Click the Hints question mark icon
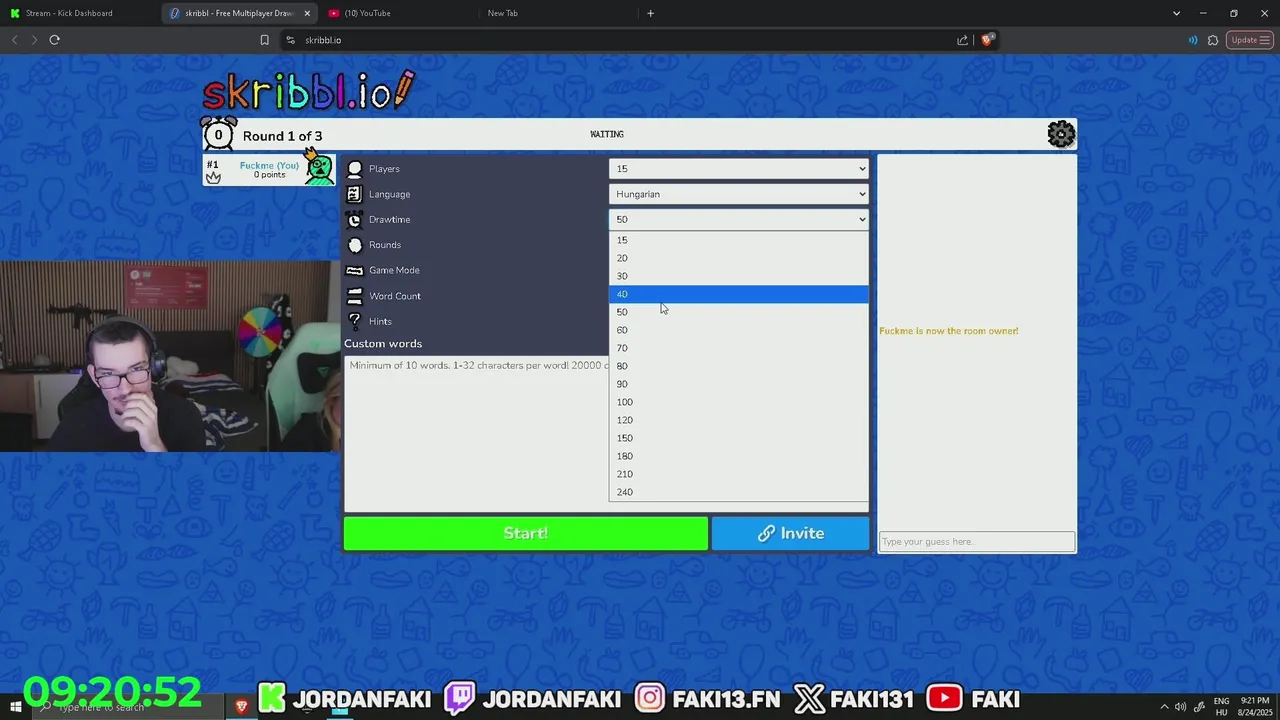 pyautogui.click(x=354, y=321)
